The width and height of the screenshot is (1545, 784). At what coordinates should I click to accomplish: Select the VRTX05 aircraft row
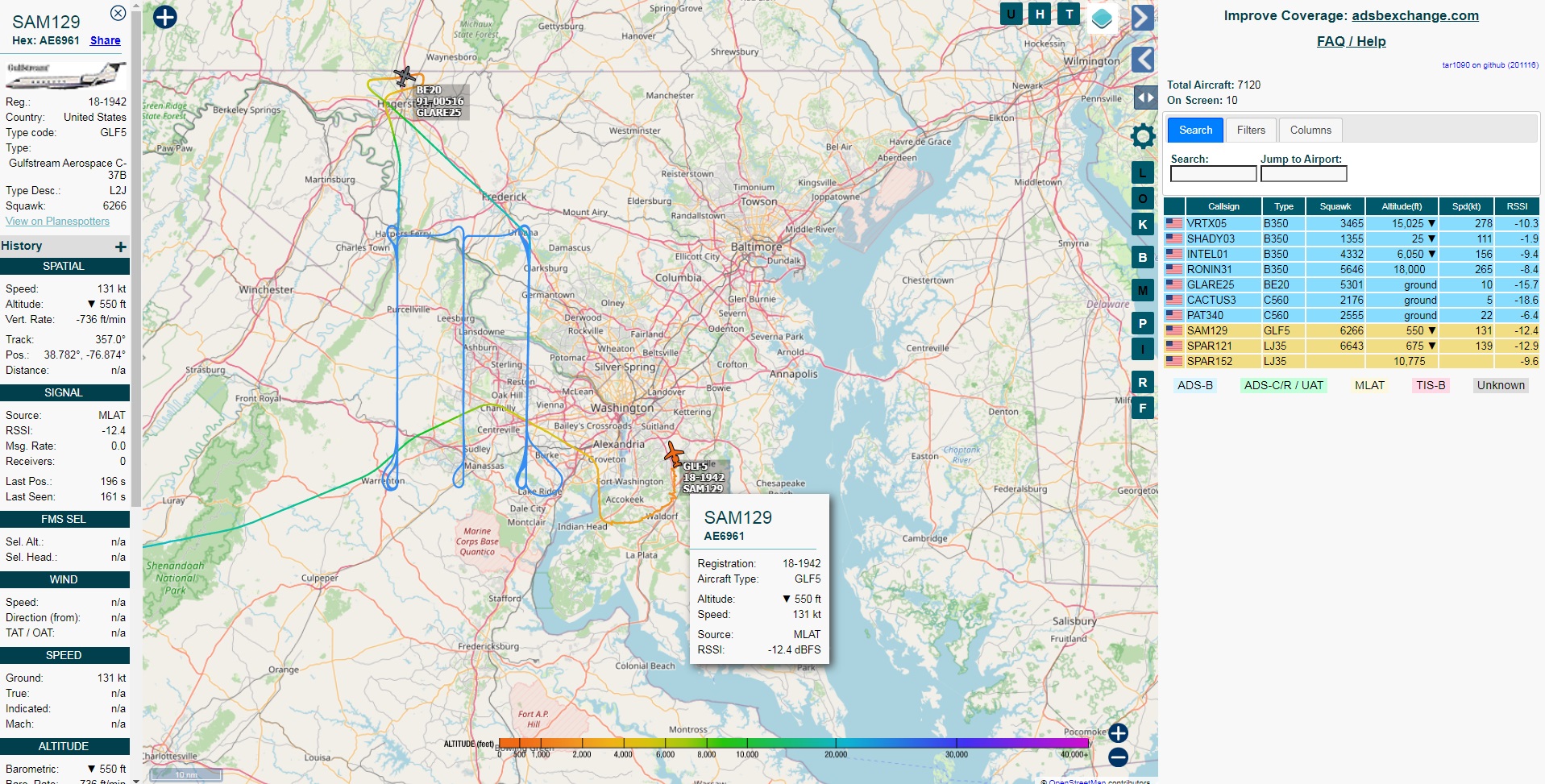click(x=1352, y=223)
